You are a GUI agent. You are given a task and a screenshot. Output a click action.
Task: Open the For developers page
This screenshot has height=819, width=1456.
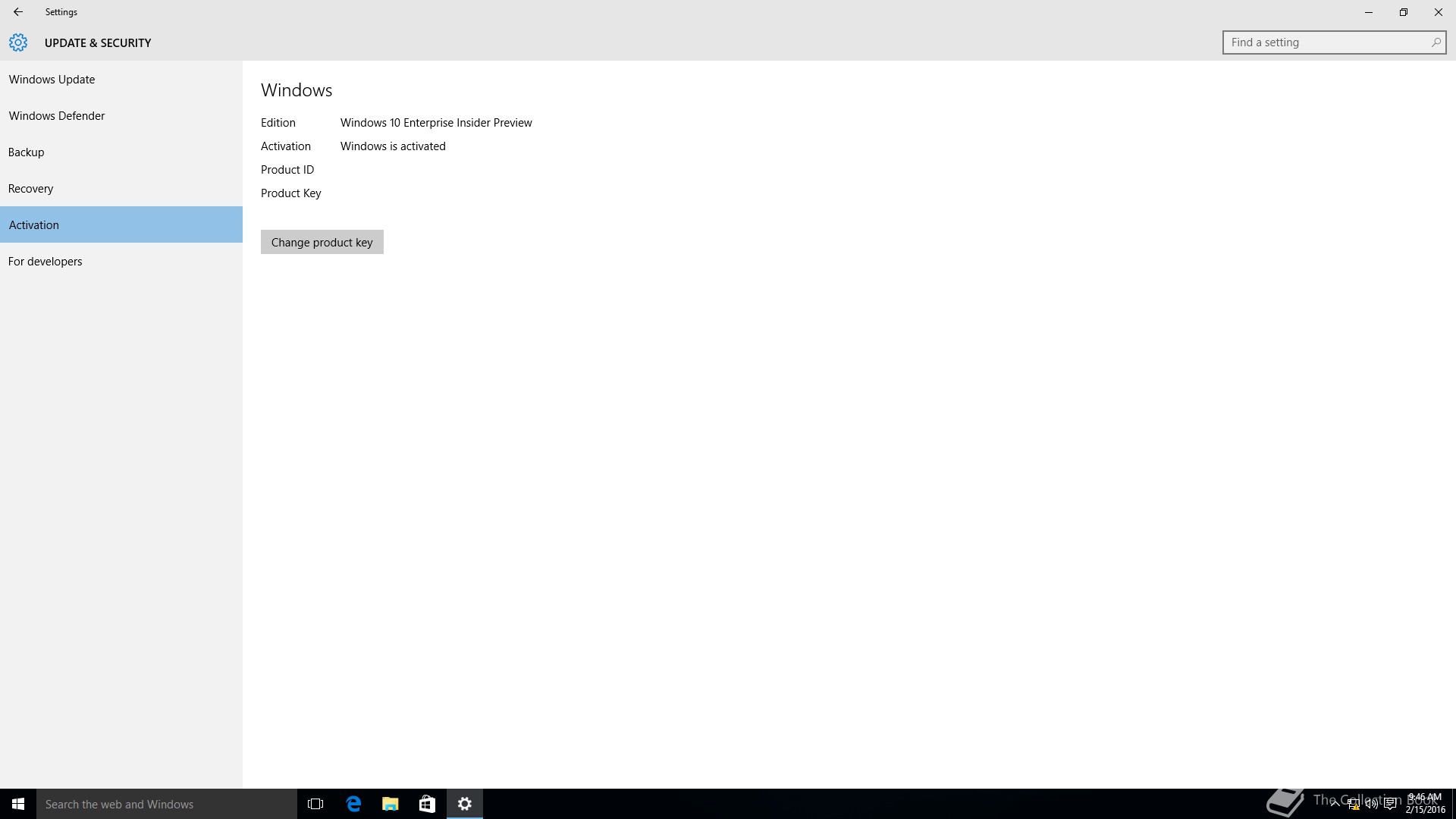[x=45, y=262]
